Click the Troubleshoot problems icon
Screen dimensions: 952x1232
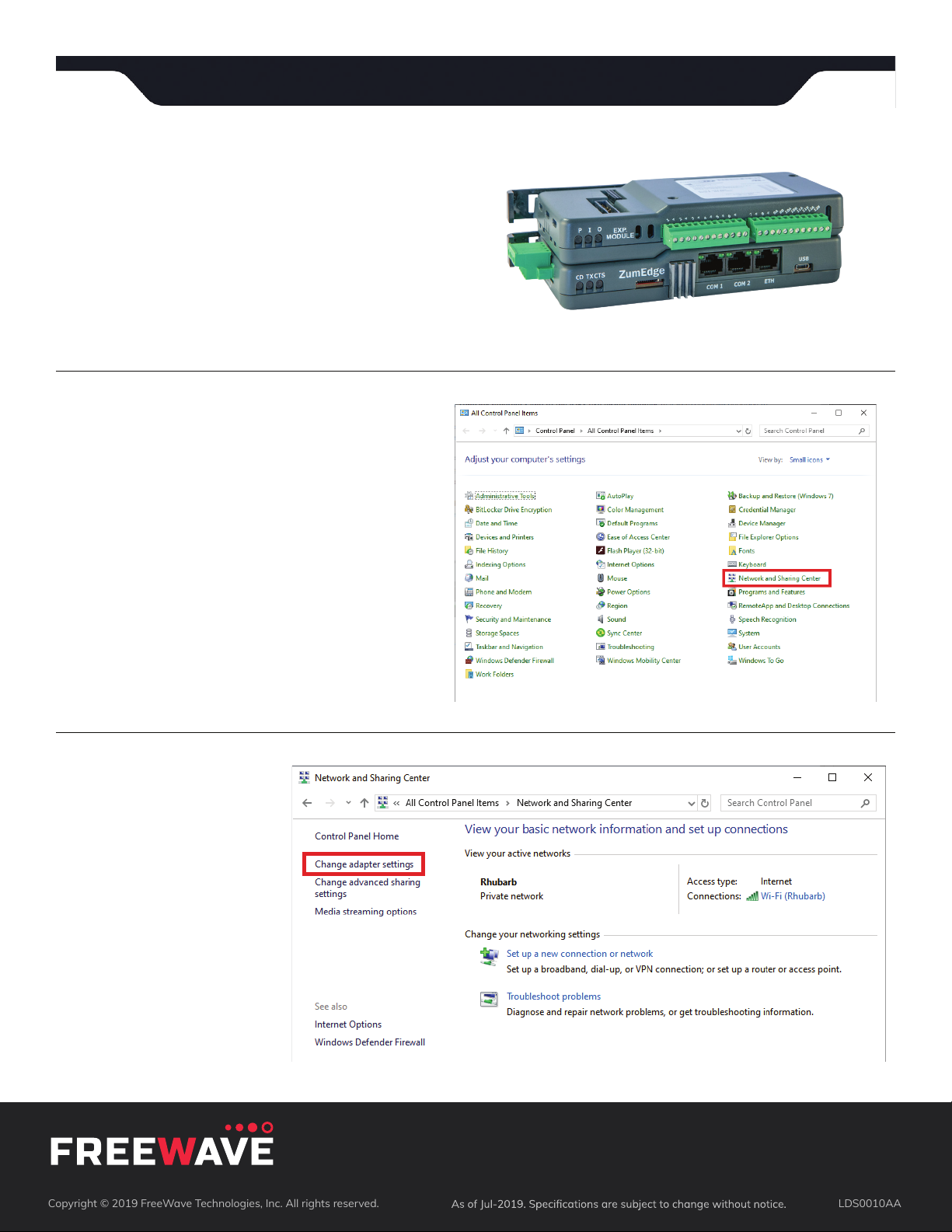489,1000
